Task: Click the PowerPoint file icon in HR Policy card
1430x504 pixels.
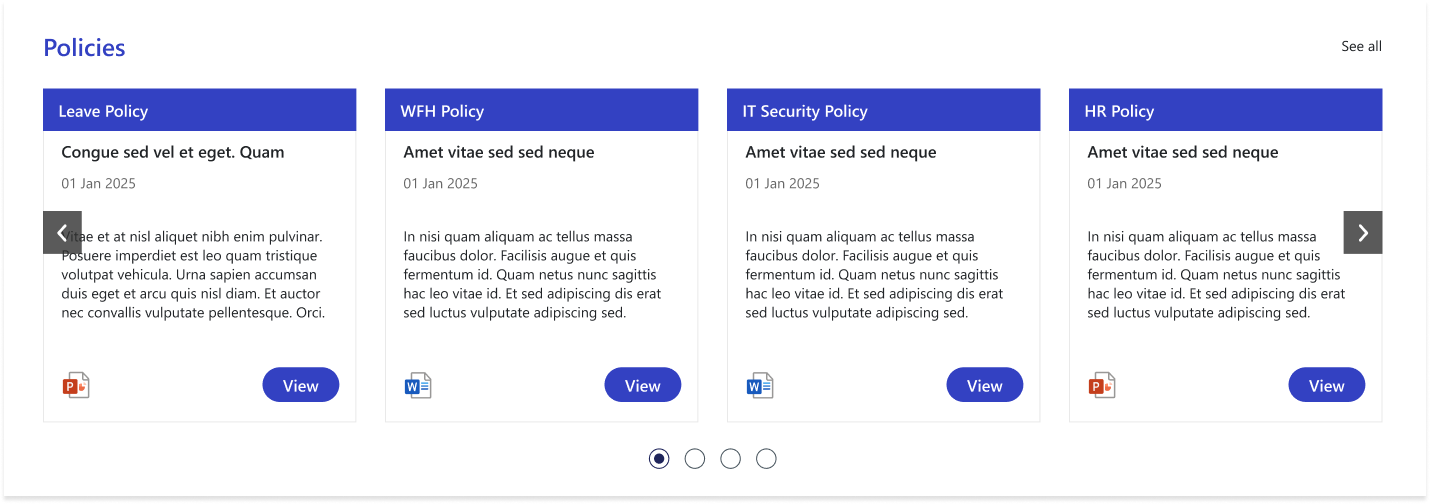Action: (1102, 385)
